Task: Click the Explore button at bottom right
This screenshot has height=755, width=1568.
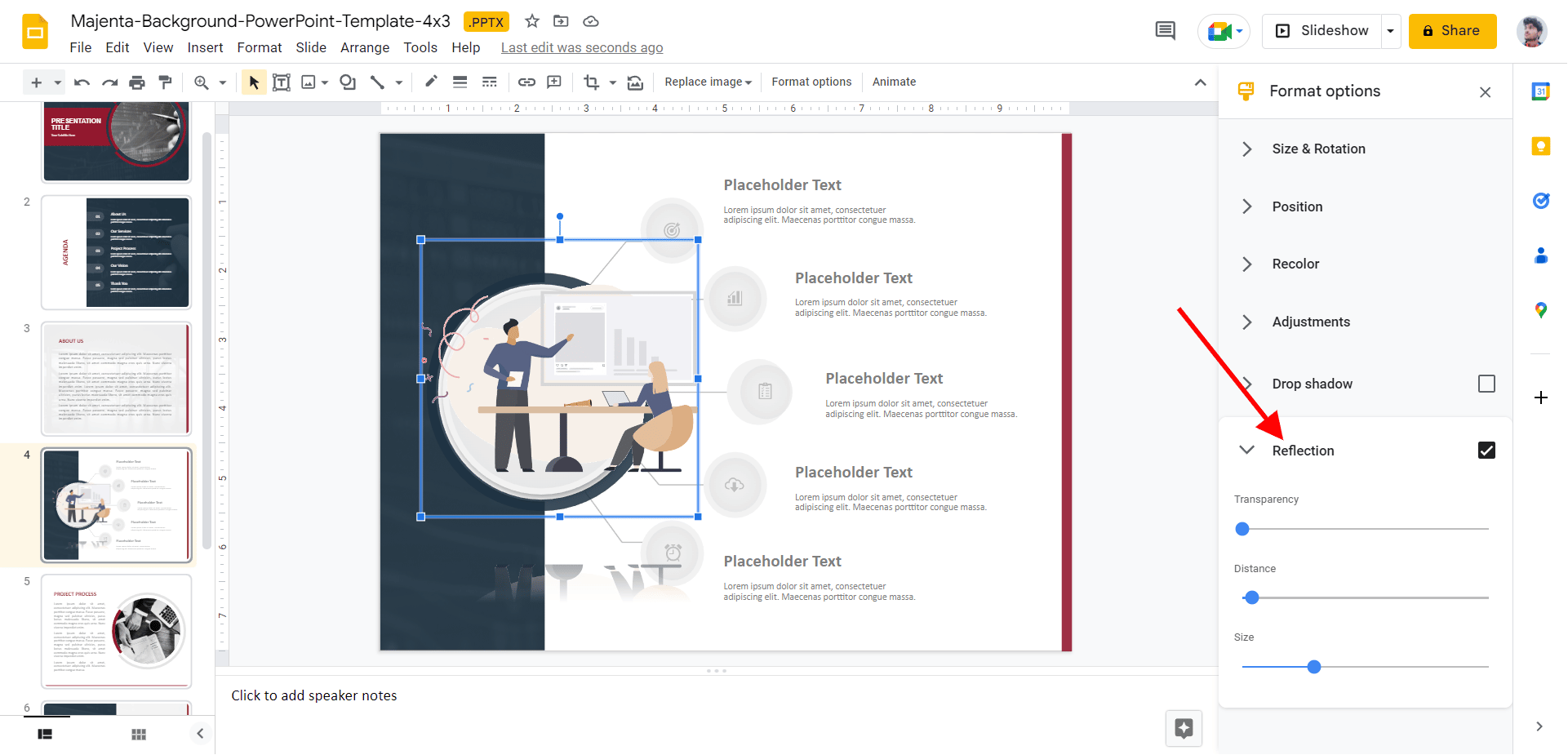Action: (1184, 728)
